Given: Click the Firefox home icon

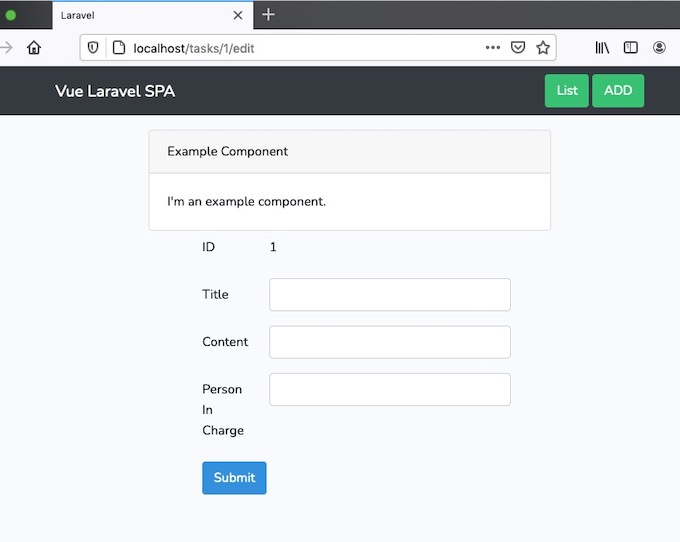Looking at the screenshot, I should click(34, 47).
